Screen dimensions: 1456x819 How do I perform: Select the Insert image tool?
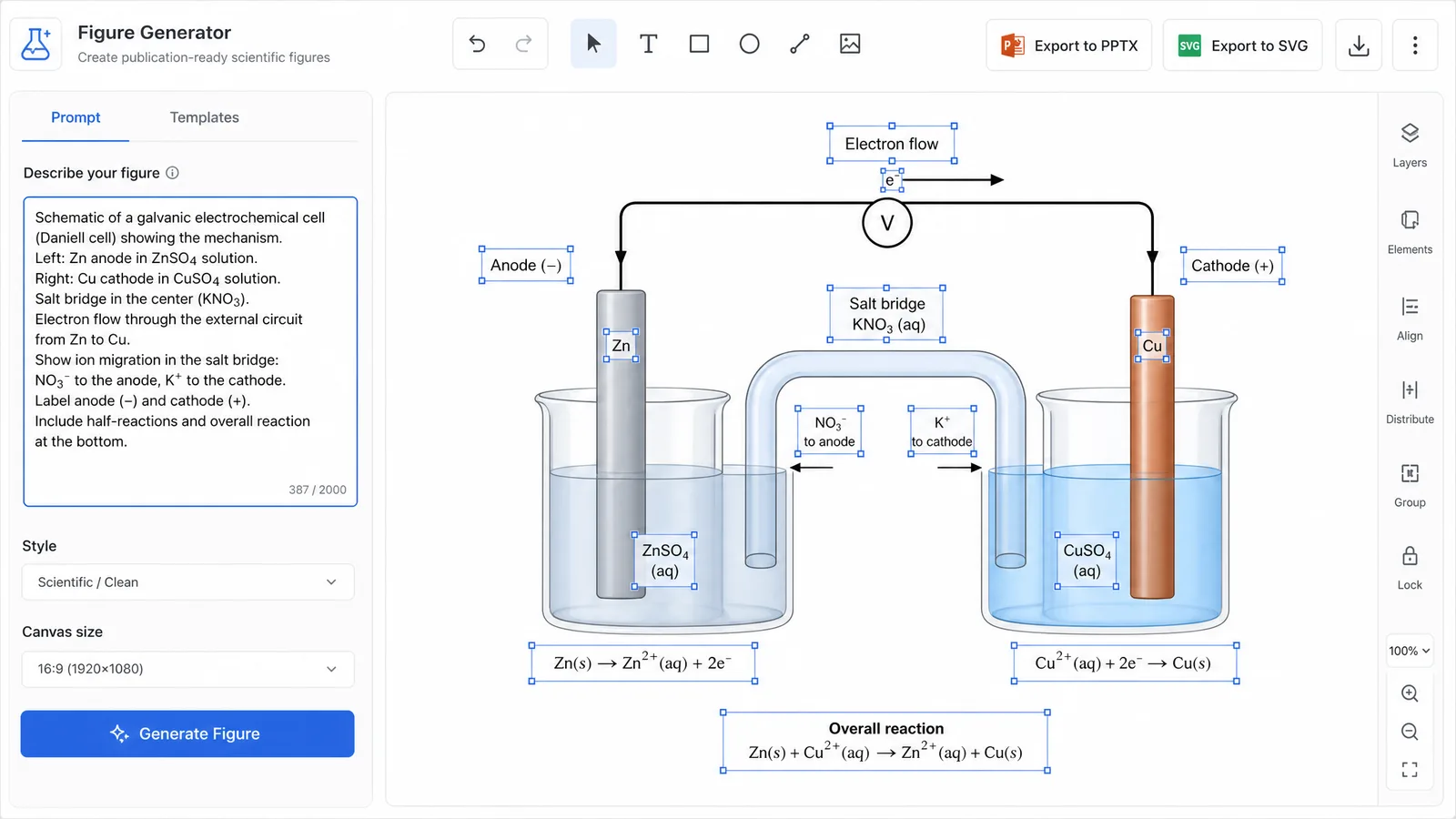[850, 44]
